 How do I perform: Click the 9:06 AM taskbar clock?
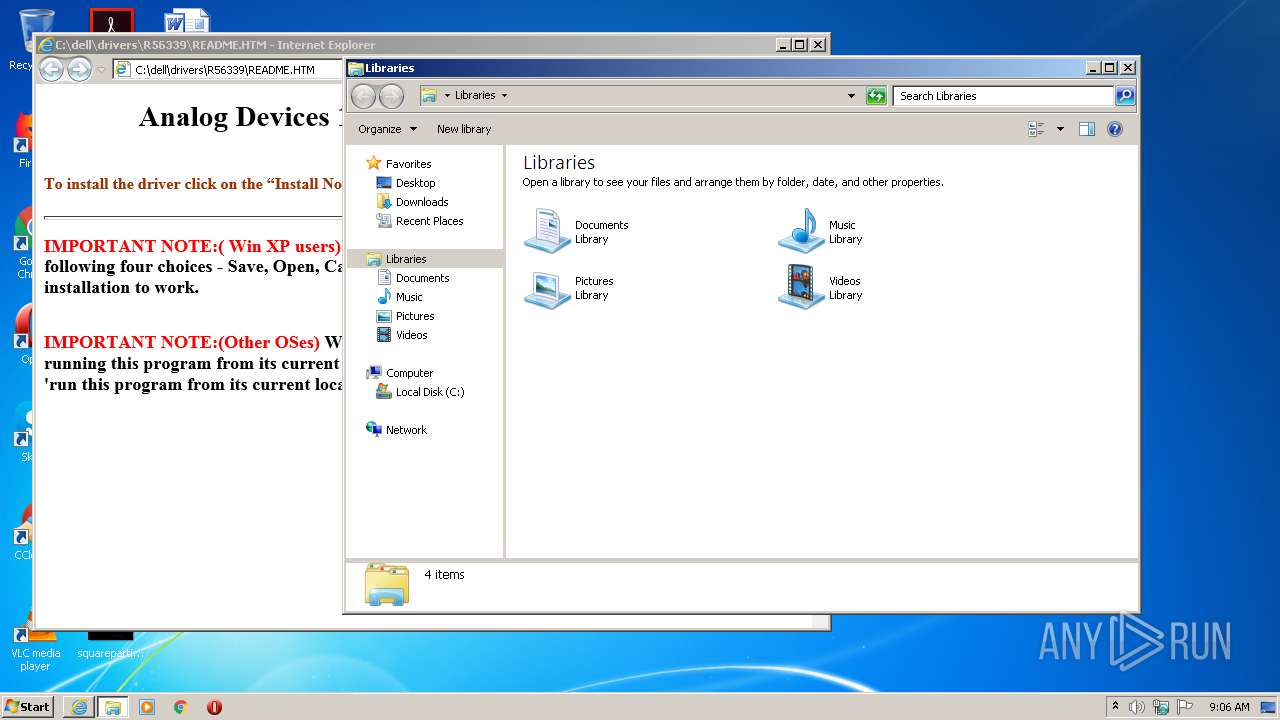pos(1229,707)
